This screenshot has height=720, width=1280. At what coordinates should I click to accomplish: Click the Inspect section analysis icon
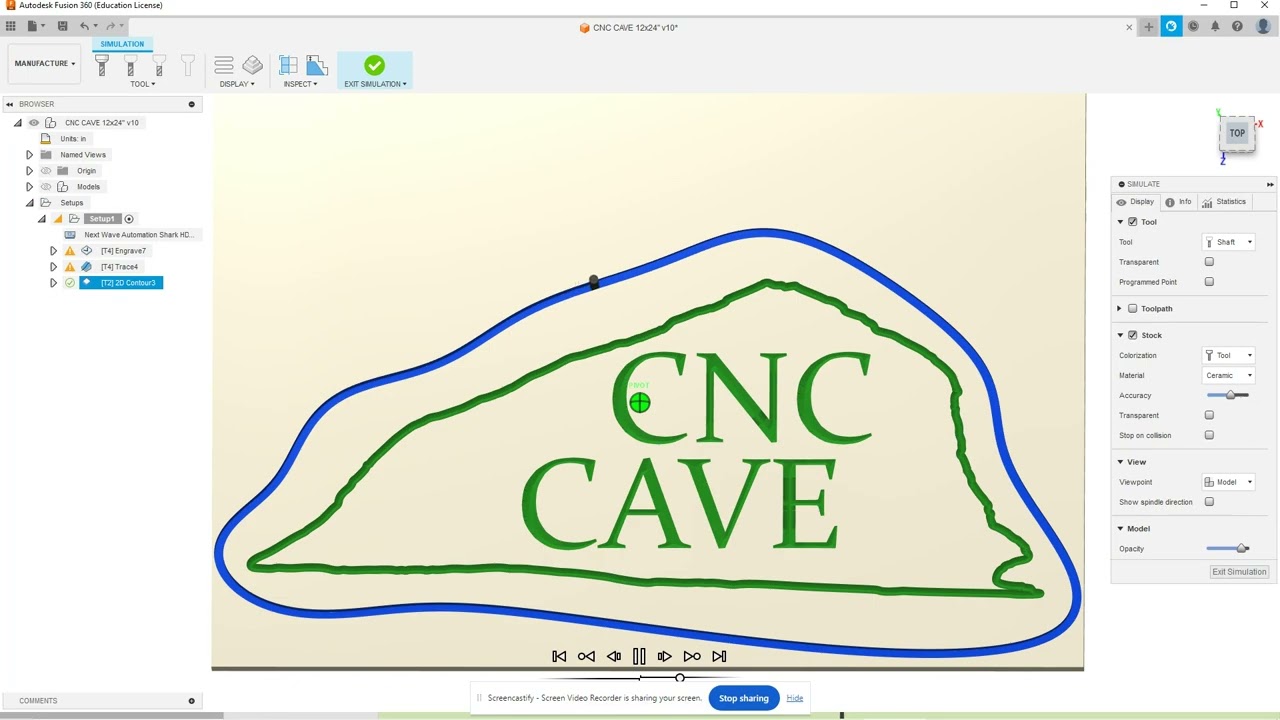[288, 65]
